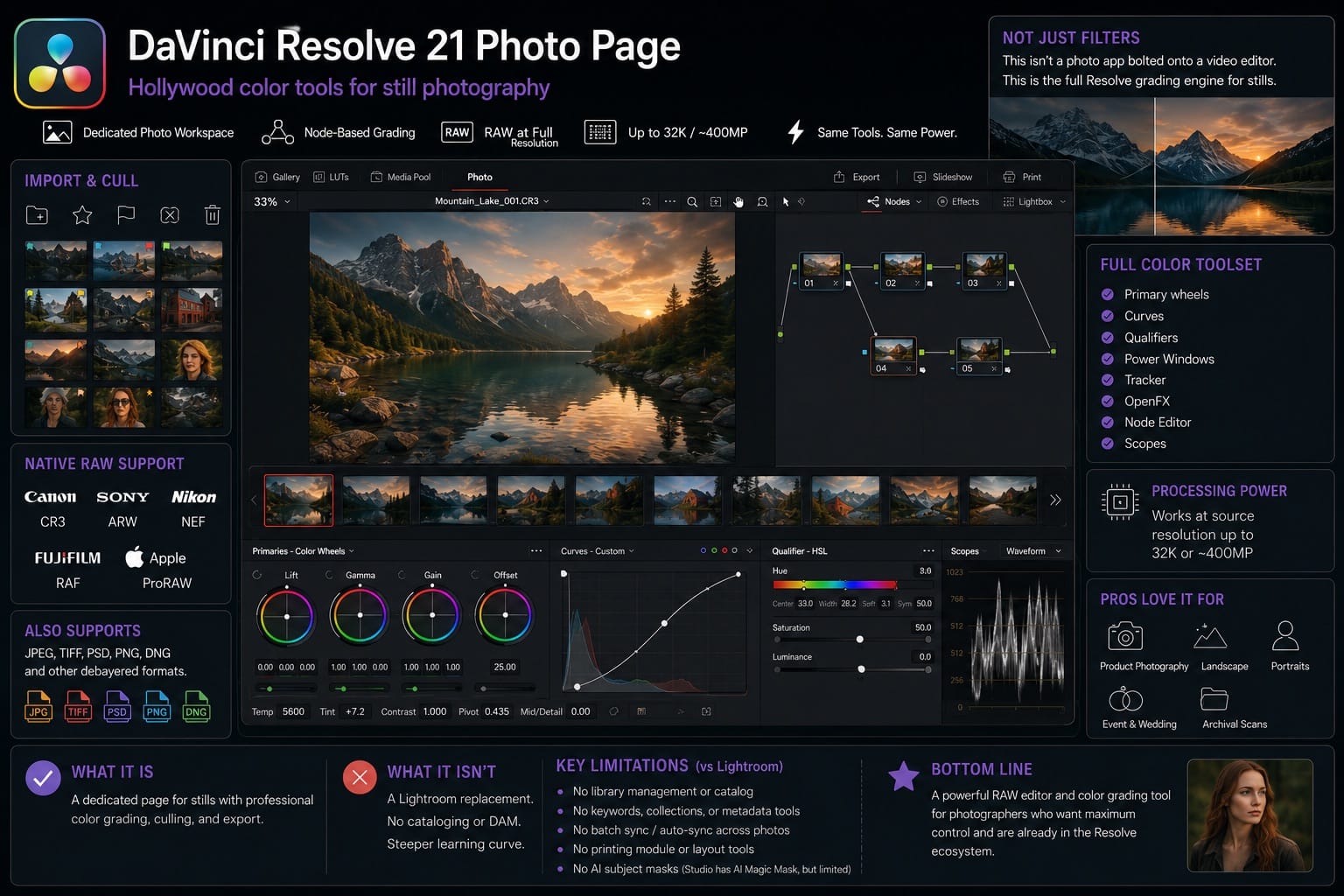Click the Saturation slider handle
The height and width of the screenshot is (896, 1344).
860,640
